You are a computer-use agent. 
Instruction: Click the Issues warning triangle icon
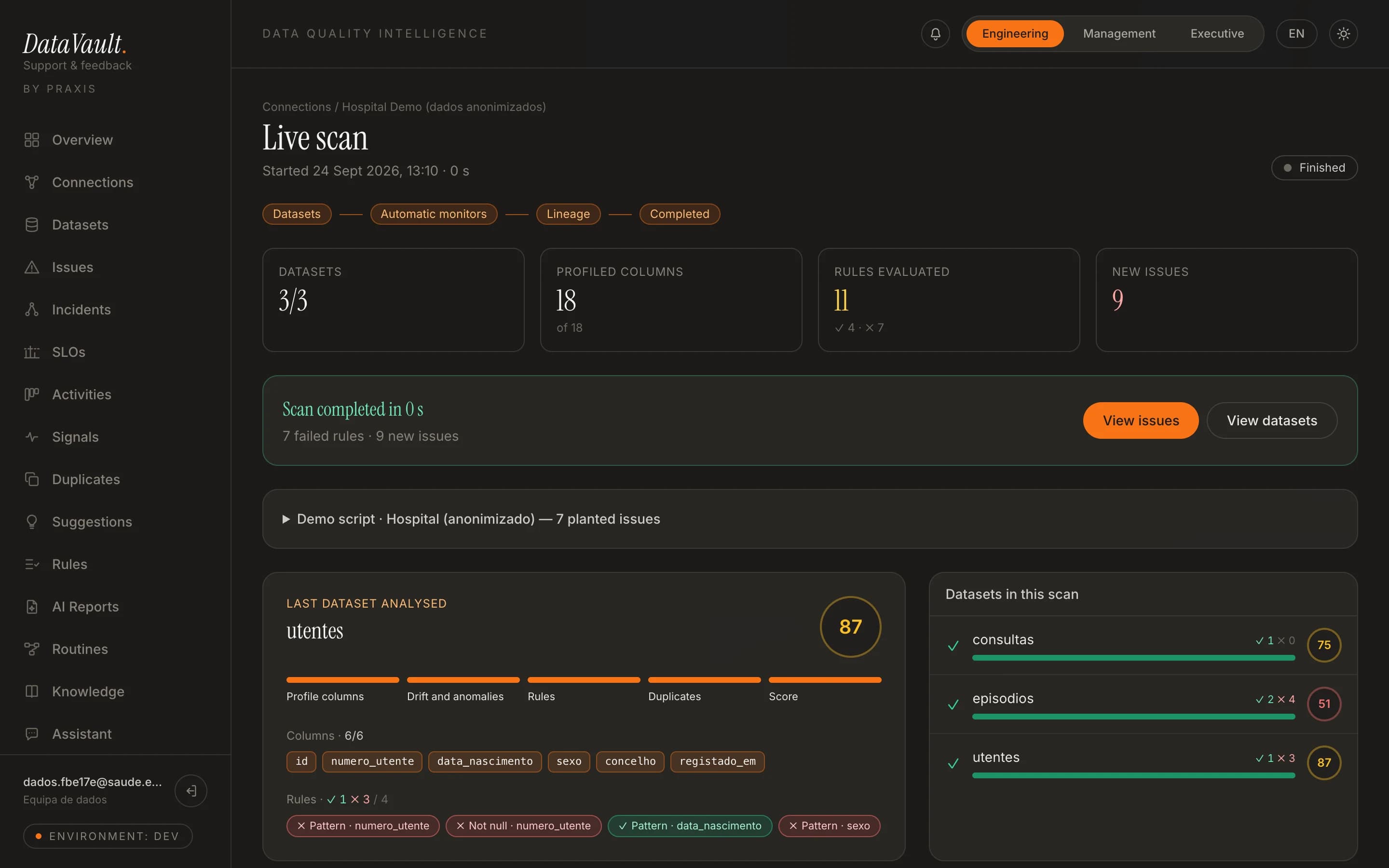point(31,268)
